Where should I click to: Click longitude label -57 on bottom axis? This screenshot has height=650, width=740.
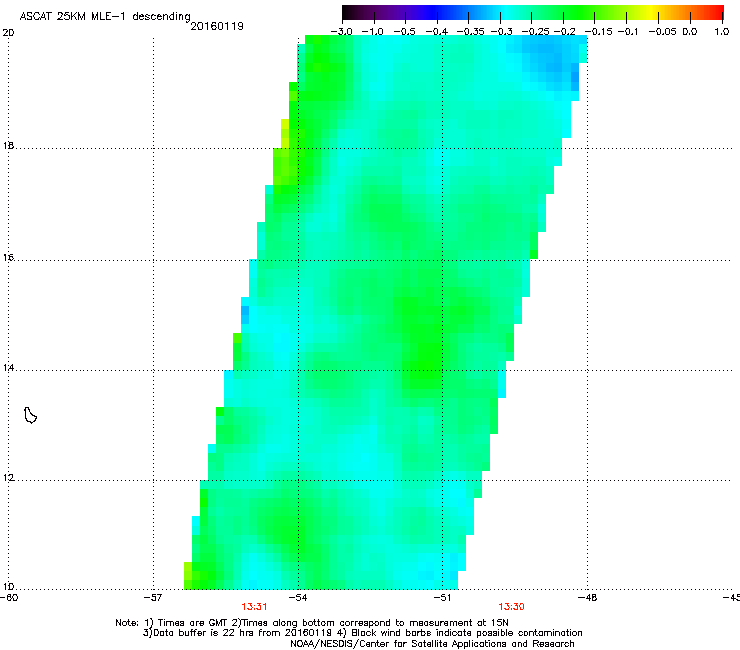tap(153, 598)
